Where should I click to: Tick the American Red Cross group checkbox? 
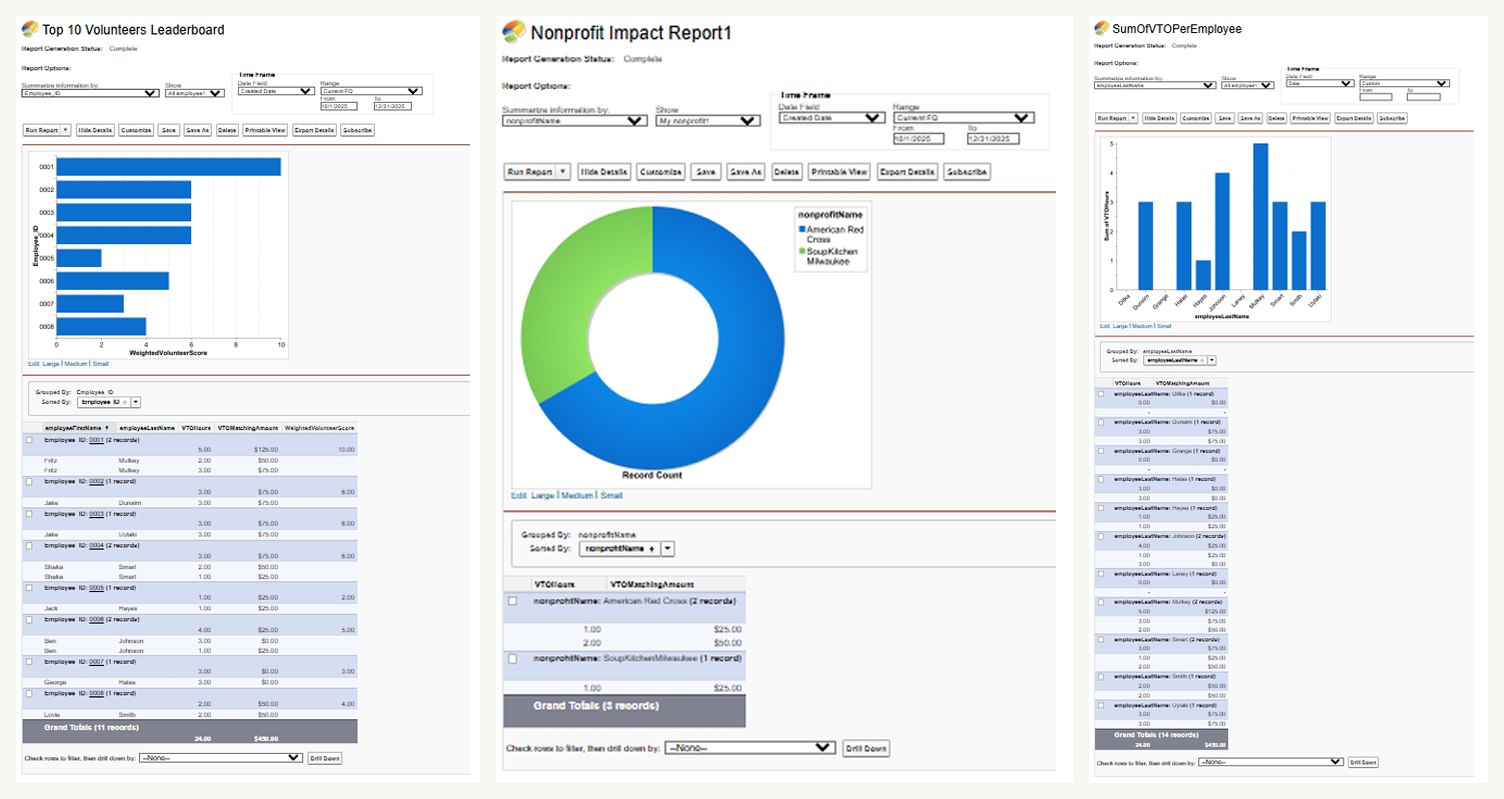(513, 601)
